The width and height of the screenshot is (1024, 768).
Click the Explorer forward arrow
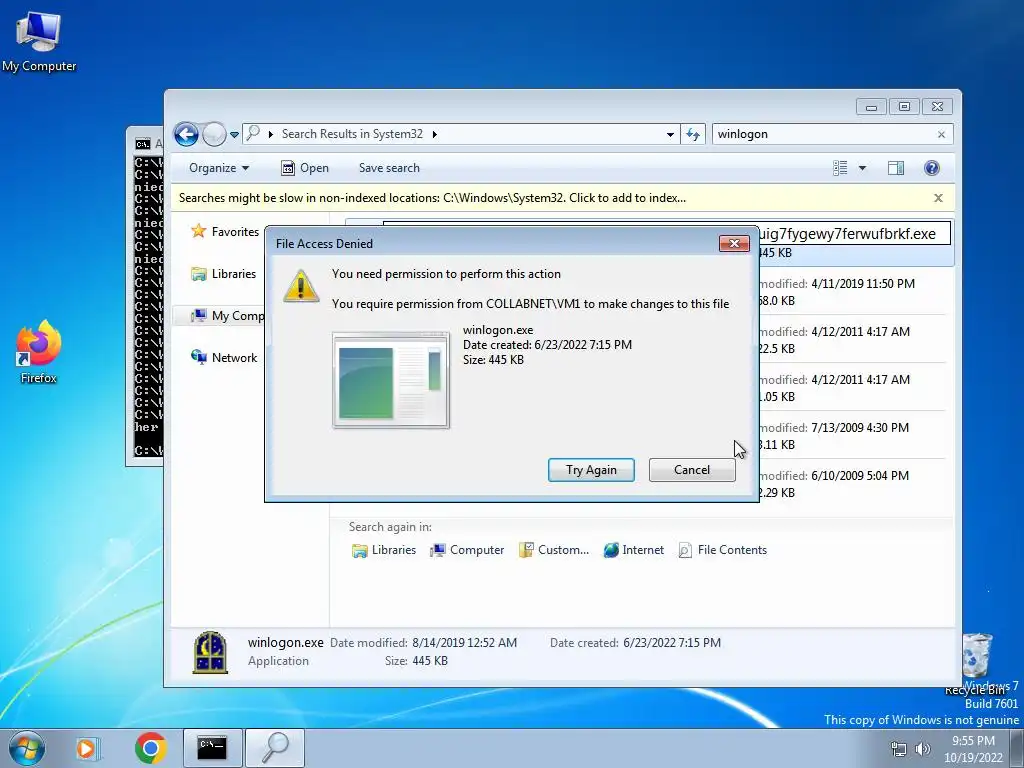tap(214, 135)
